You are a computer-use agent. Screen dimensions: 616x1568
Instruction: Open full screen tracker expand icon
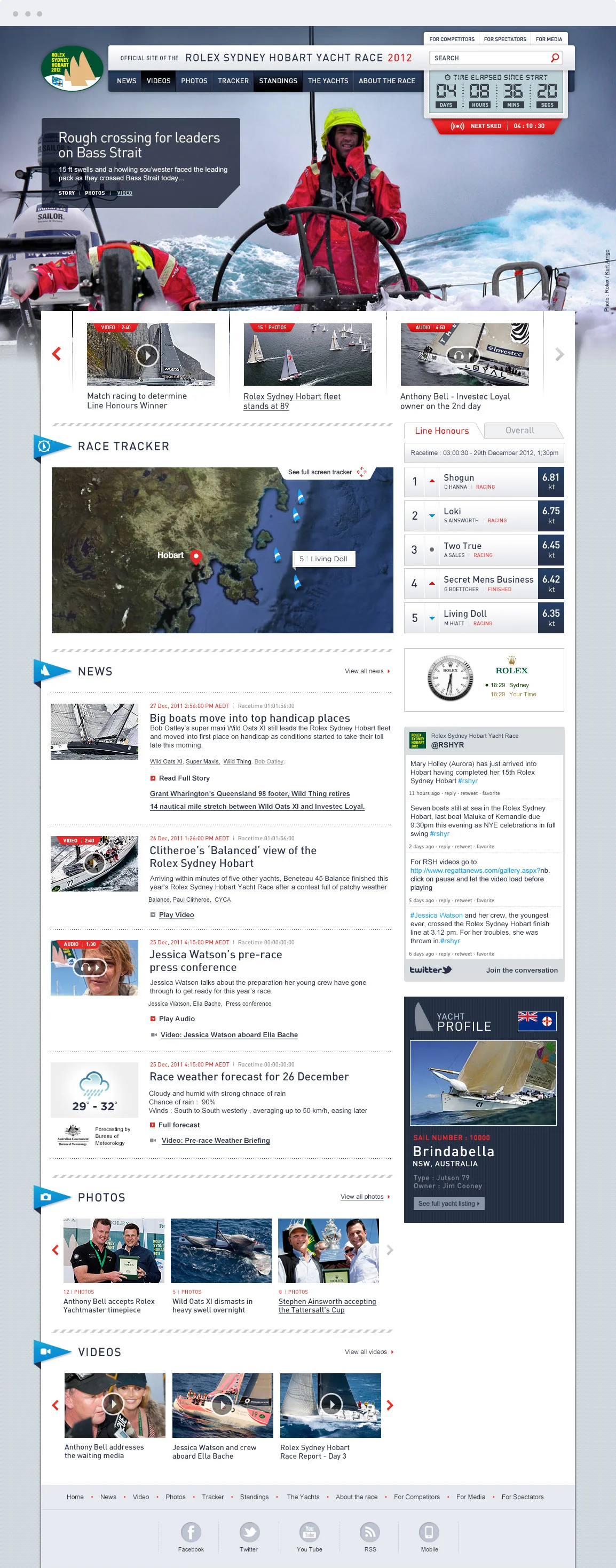click(x=362, y=472)
